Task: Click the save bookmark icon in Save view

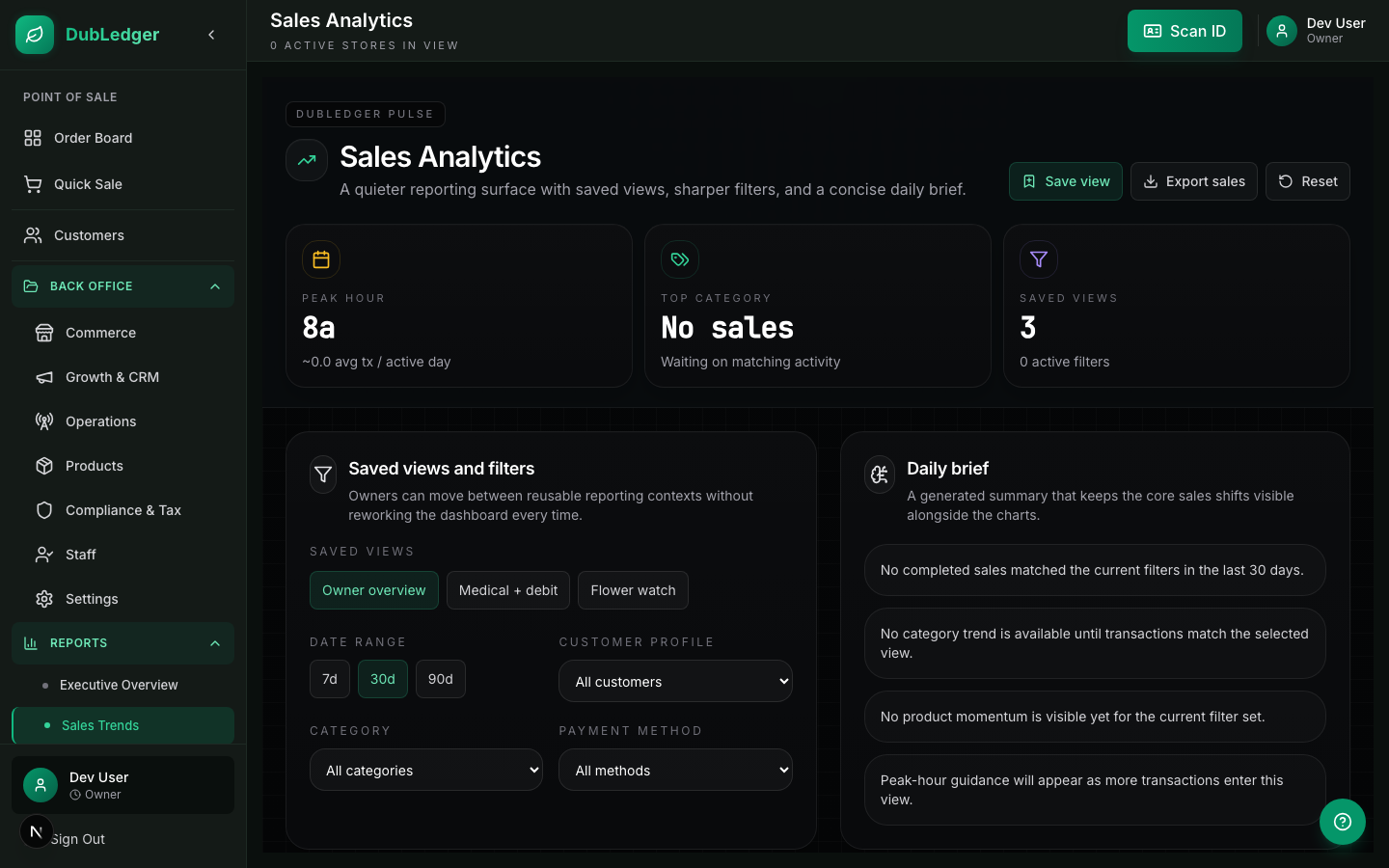Action: pos(1029,181)
